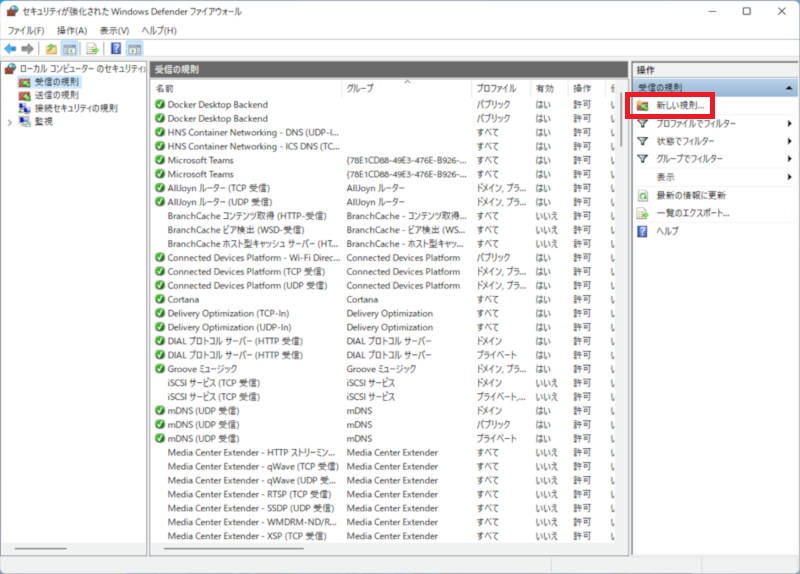Viewport: 800px width, 574px height.
Task: Click the Forward arrow toolbar icon
Action: pos(28,48)
